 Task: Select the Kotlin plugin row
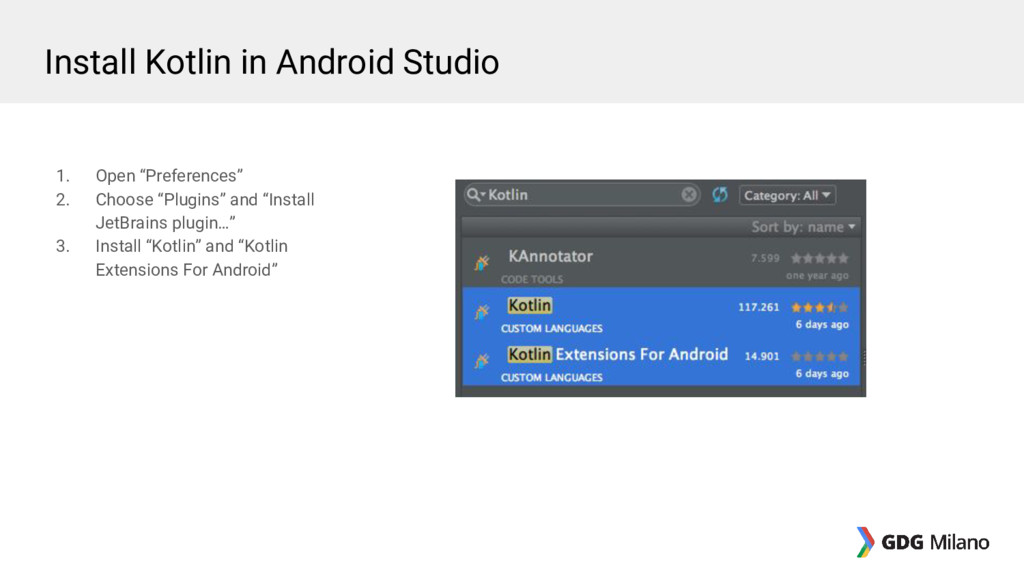click(x=661, y=312)
